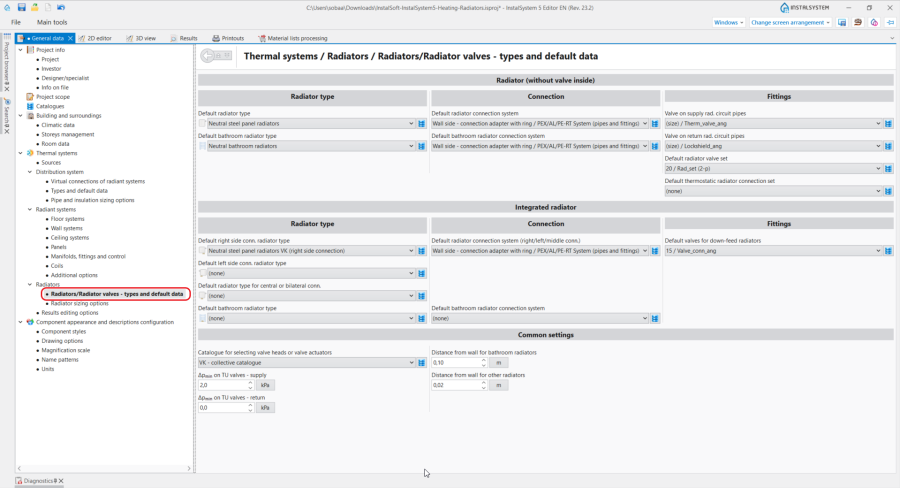Viewport: 900px width, 488px height.
Task: Select Floor systems tree item
Action: pos(67,219)
